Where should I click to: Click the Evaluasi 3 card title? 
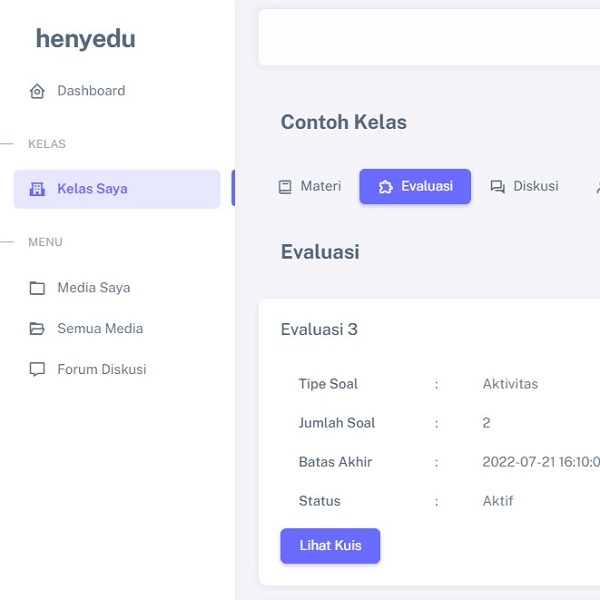pyautogui.click(x=319, y=329)
